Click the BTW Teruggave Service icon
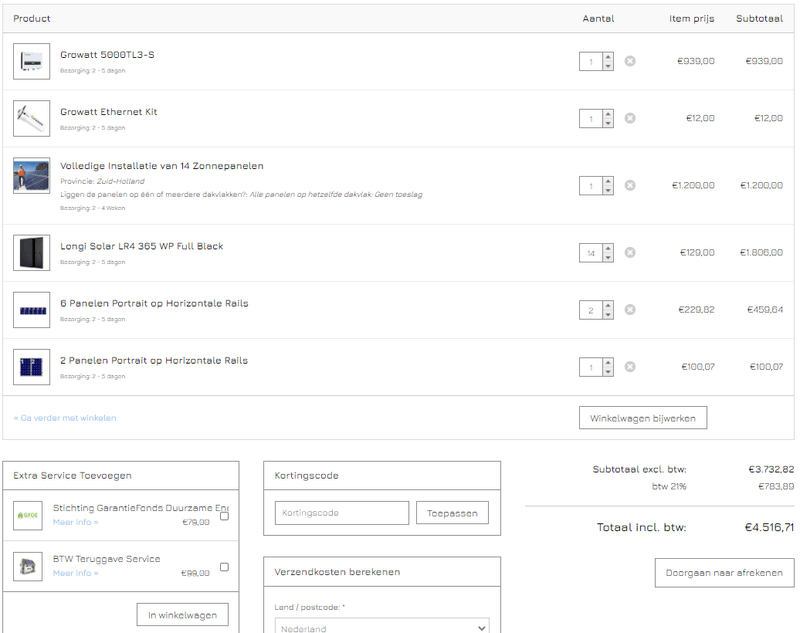Screen dimensions: 800x633 coord(28,566)
